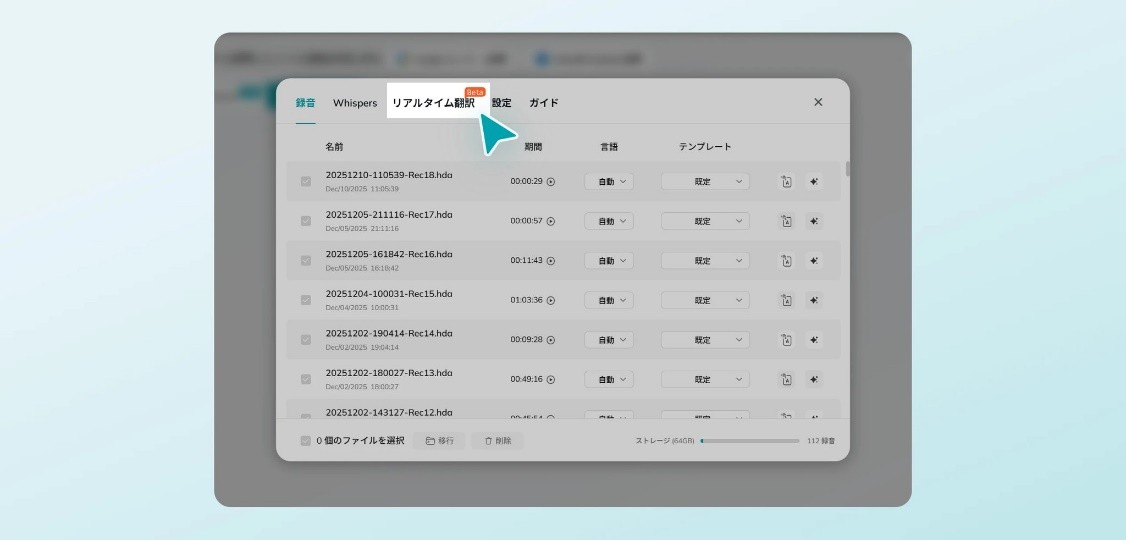
Task: Toggle the select-all files checkbox
Action: (306, 441)
